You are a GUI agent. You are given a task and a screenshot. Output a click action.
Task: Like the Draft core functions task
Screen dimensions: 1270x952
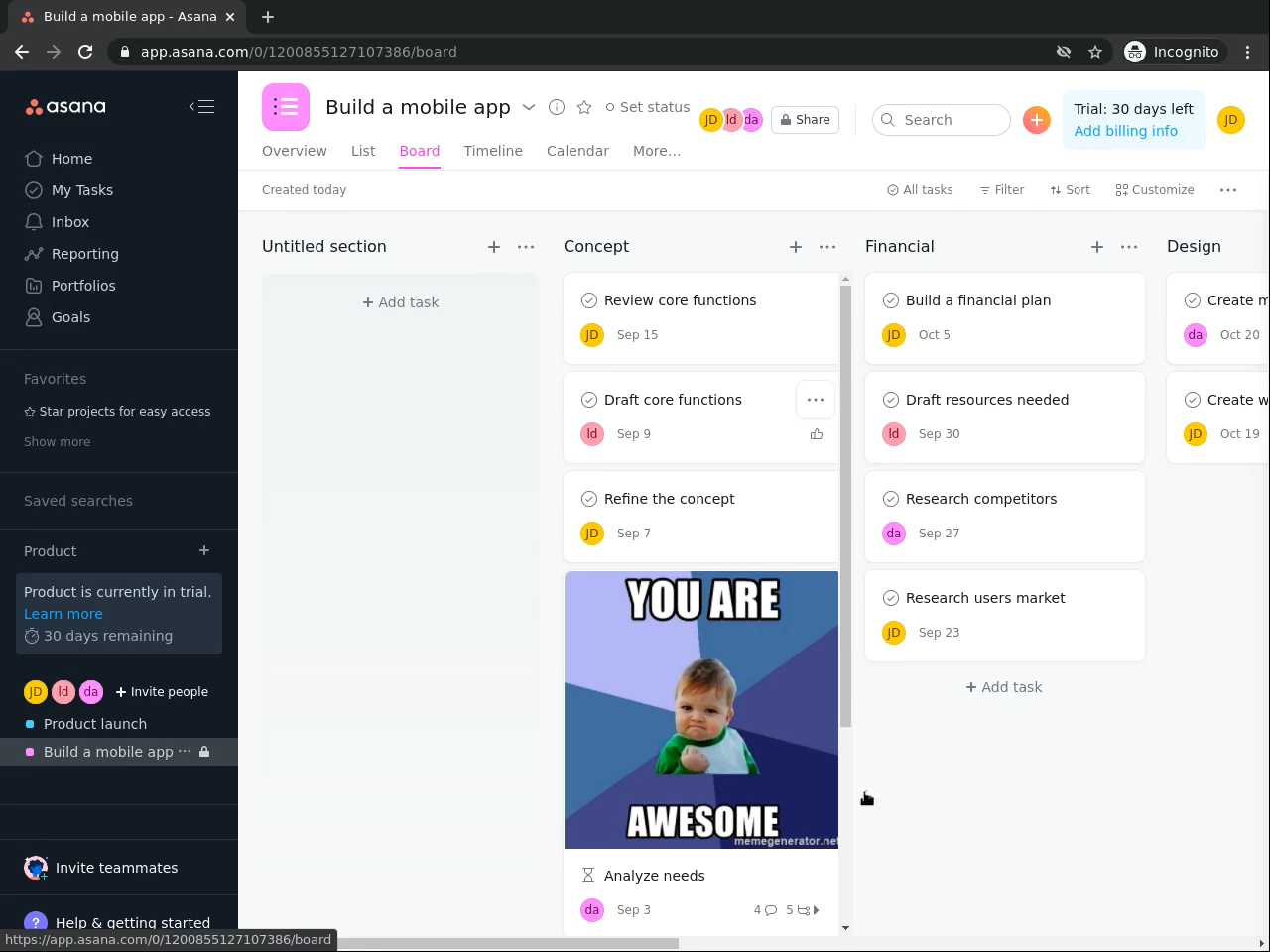point(817,434)
